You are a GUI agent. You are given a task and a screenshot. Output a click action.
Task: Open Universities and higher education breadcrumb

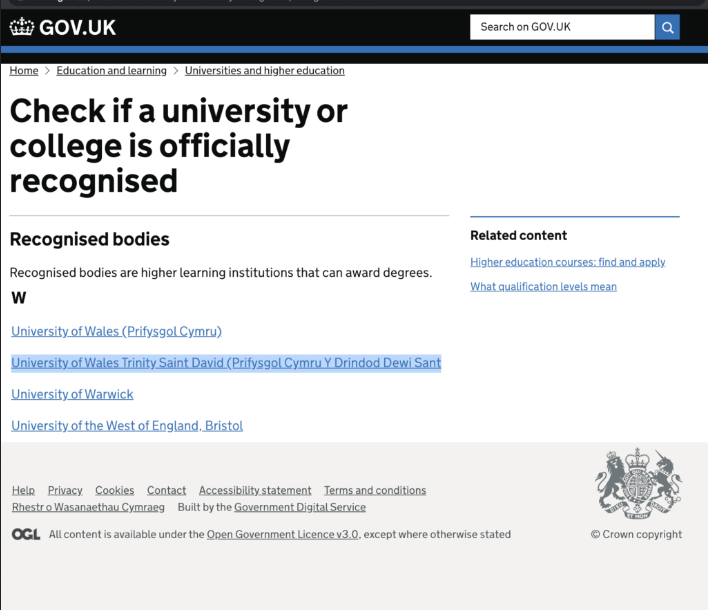click(264, 71)
